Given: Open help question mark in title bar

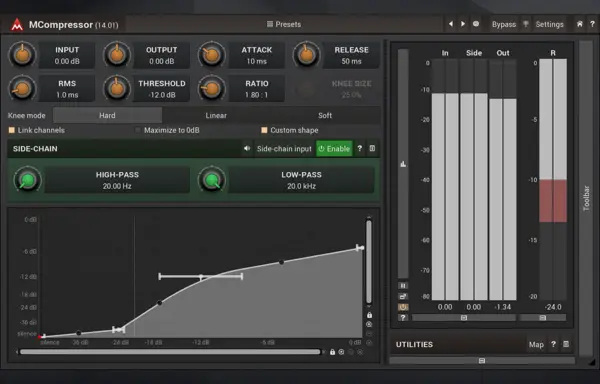Looking at the screenshot, I should (592, 24).
